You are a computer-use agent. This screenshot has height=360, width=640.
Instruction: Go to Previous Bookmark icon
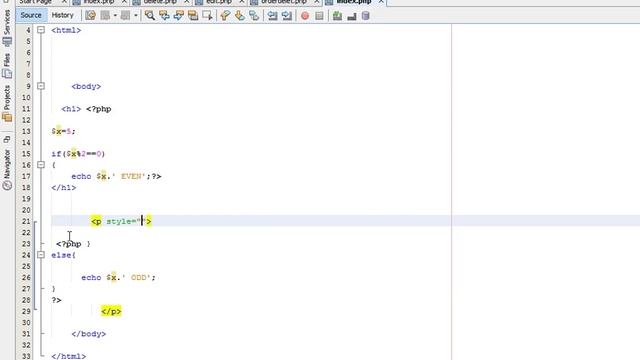click(225, 16)
